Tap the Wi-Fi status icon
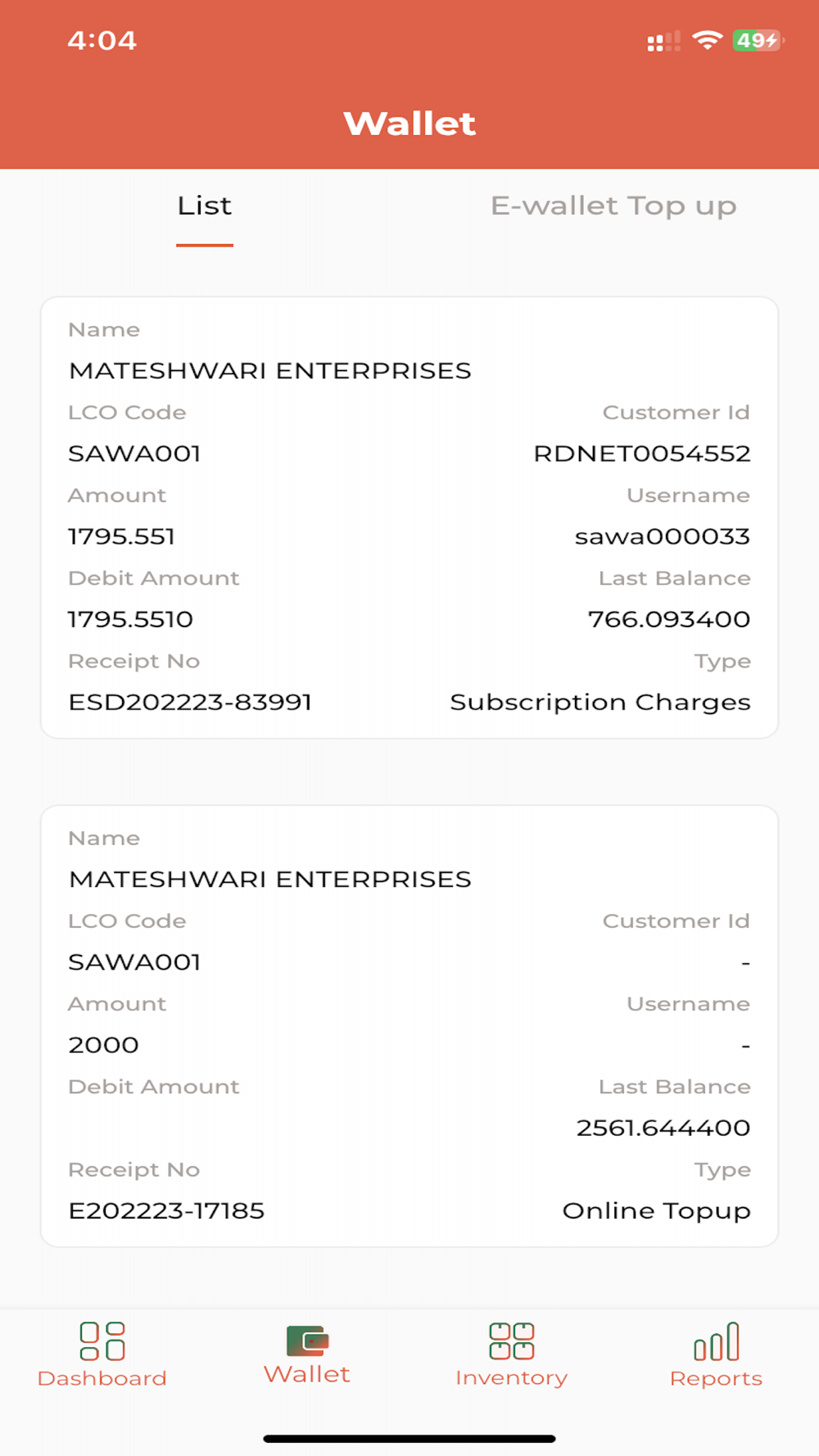819x1456 pixels. click(707, 40)
